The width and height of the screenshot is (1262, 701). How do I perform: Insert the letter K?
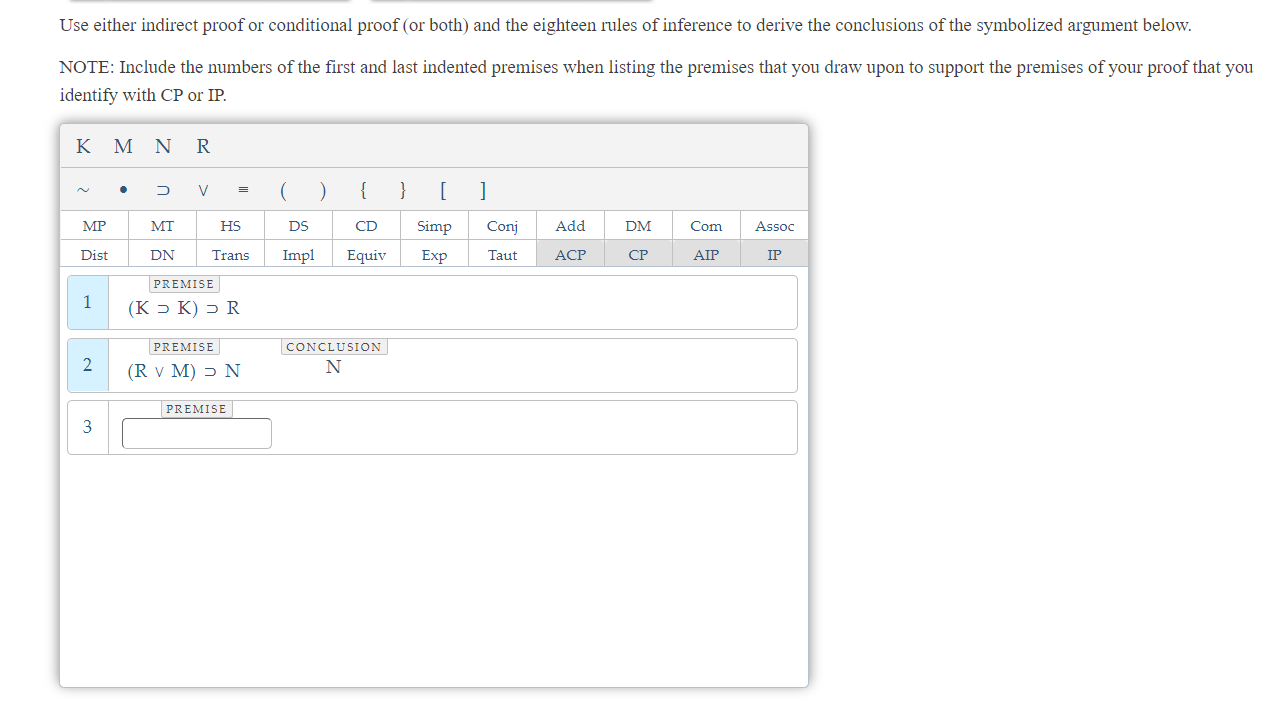click(83, 146)
